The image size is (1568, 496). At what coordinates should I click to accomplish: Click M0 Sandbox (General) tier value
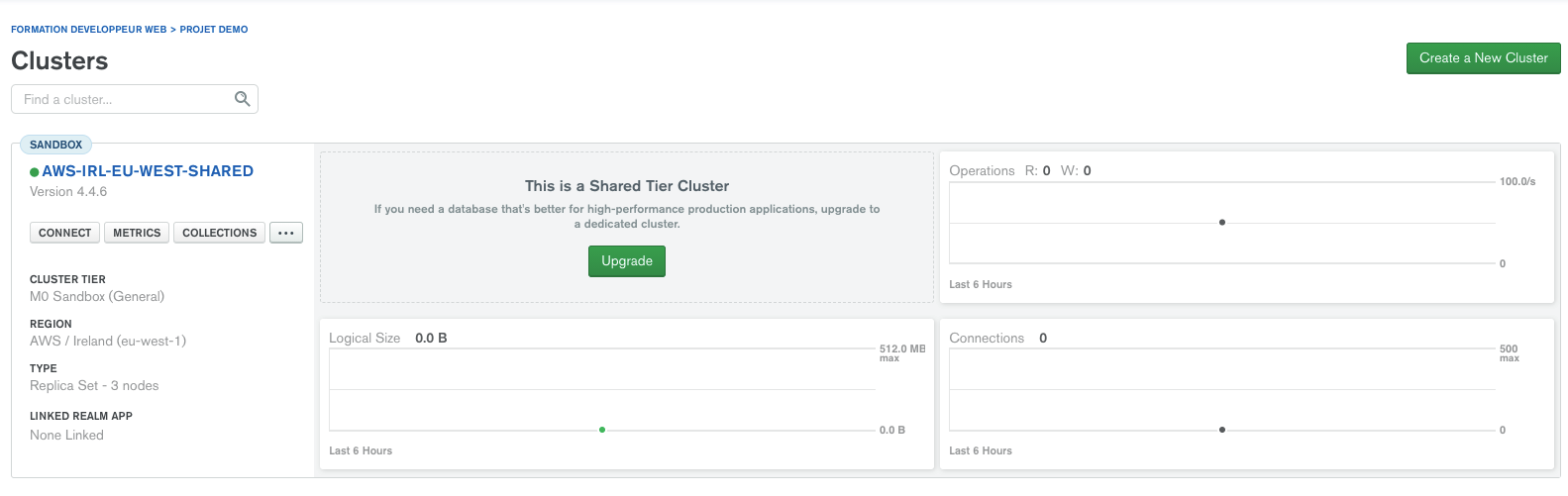pyautogui.click(x=97, y=296)
